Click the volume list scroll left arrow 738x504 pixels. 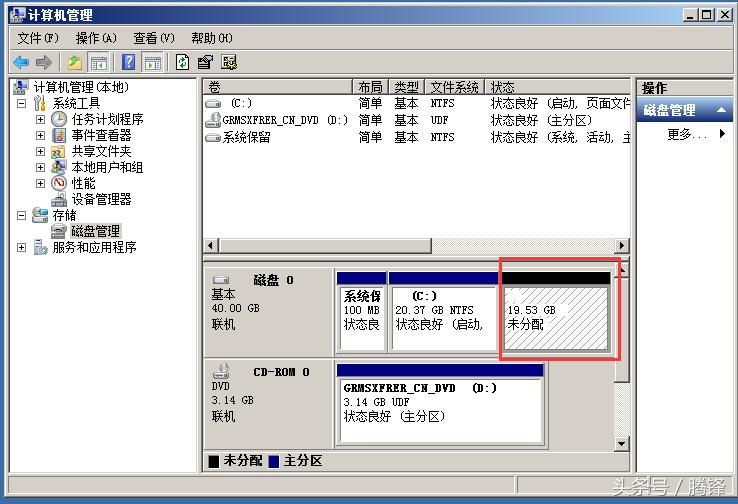click(x=210, y=246)
